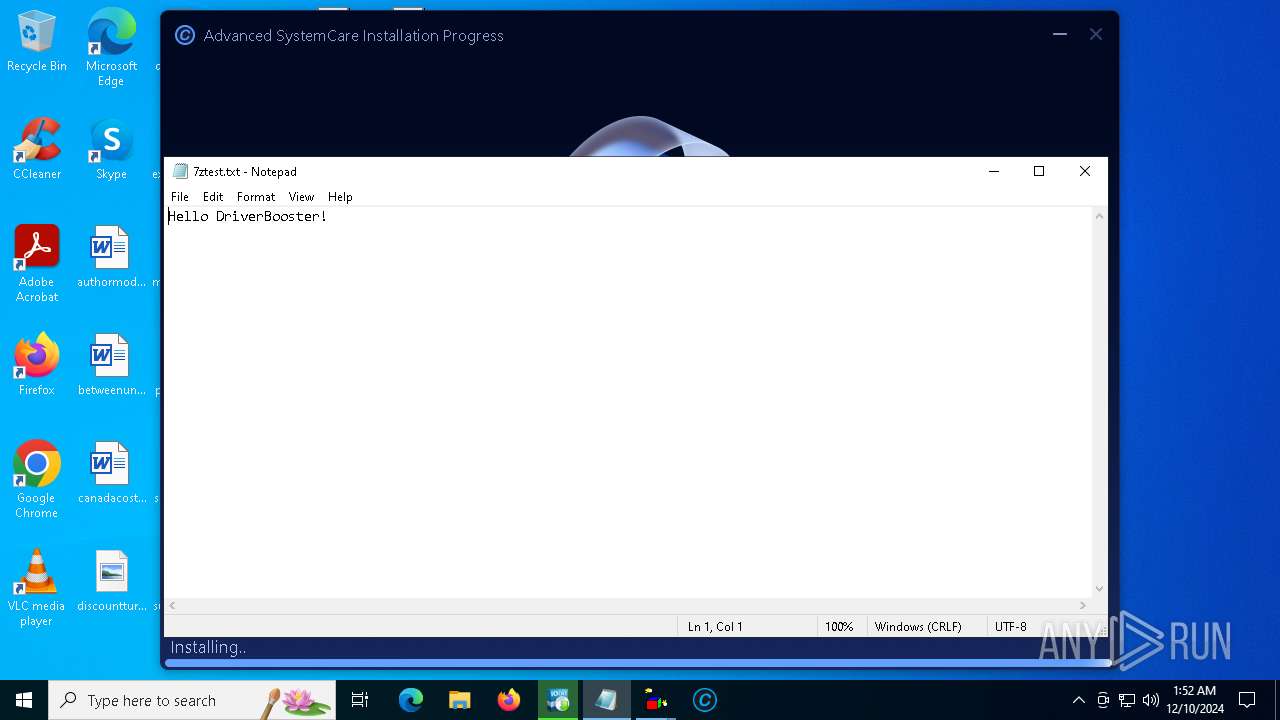This screenshot has height=720, width=1280.
Task: Select the canadacost Word document icon
Action: [x=111, y=473]
